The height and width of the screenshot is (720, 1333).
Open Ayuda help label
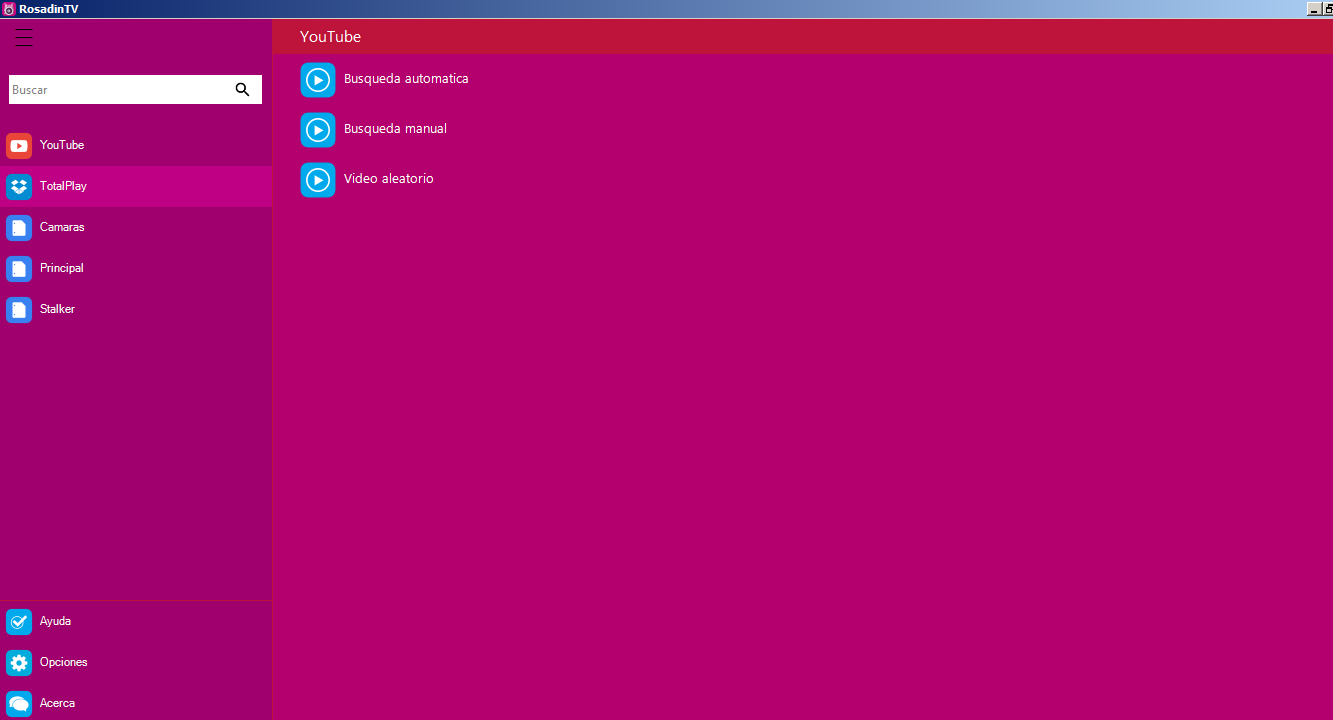coord(55,621)
